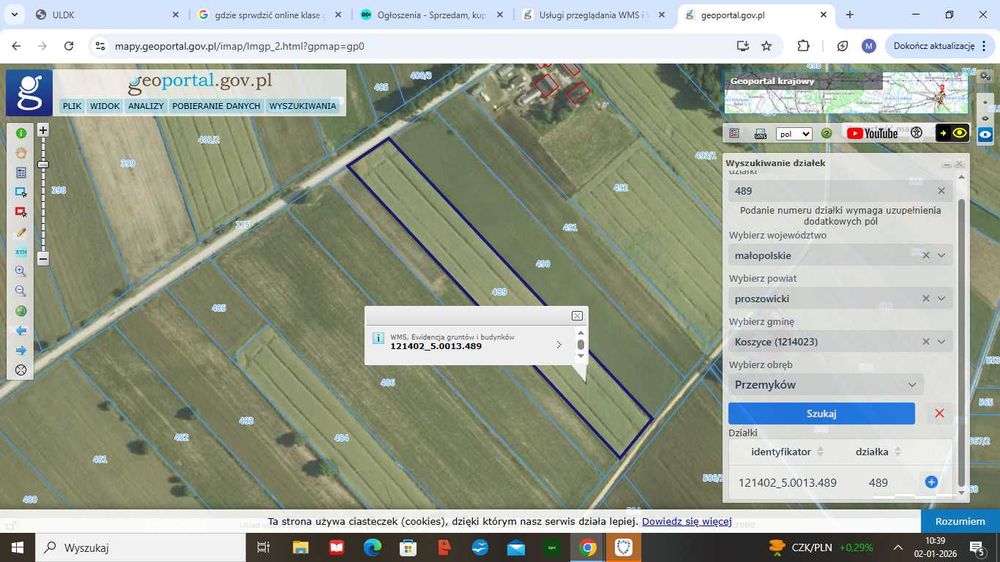Activate the zoom-in magnifier tool
The image size is (1000, 562).
coord(21,271)
